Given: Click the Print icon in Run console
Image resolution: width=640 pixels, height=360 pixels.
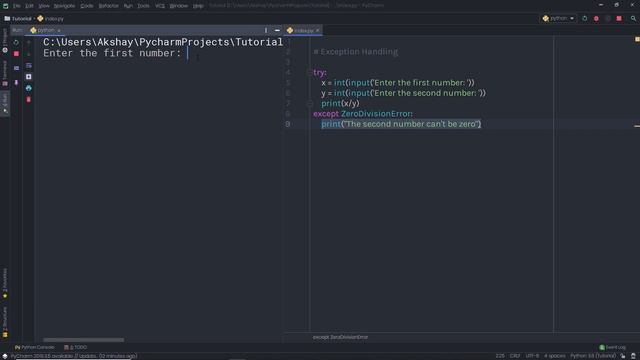Looking at the screenshot, I should pos(29,88).
